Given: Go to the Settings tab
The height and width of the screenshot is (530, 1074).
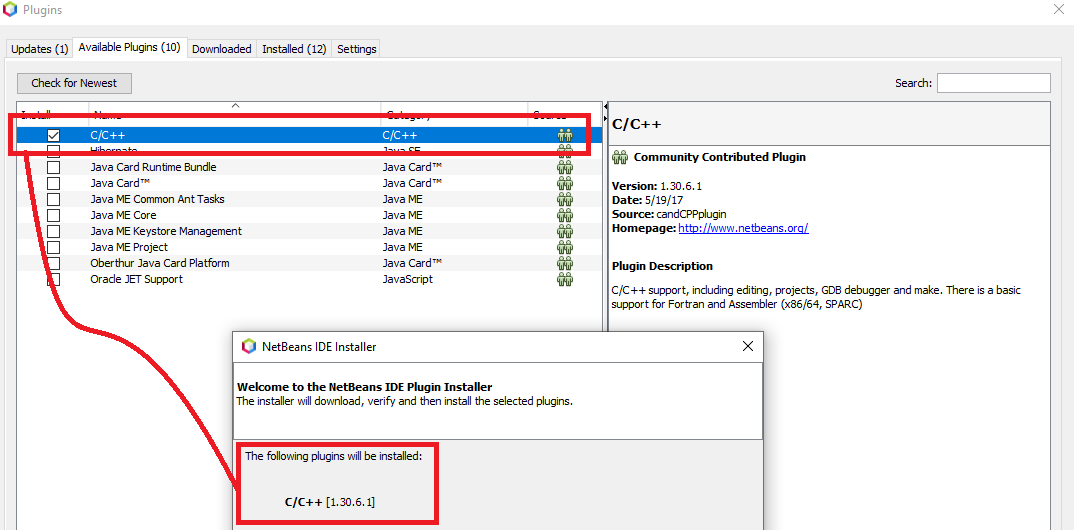Looking at the screenshot, I should pos(357,49).
